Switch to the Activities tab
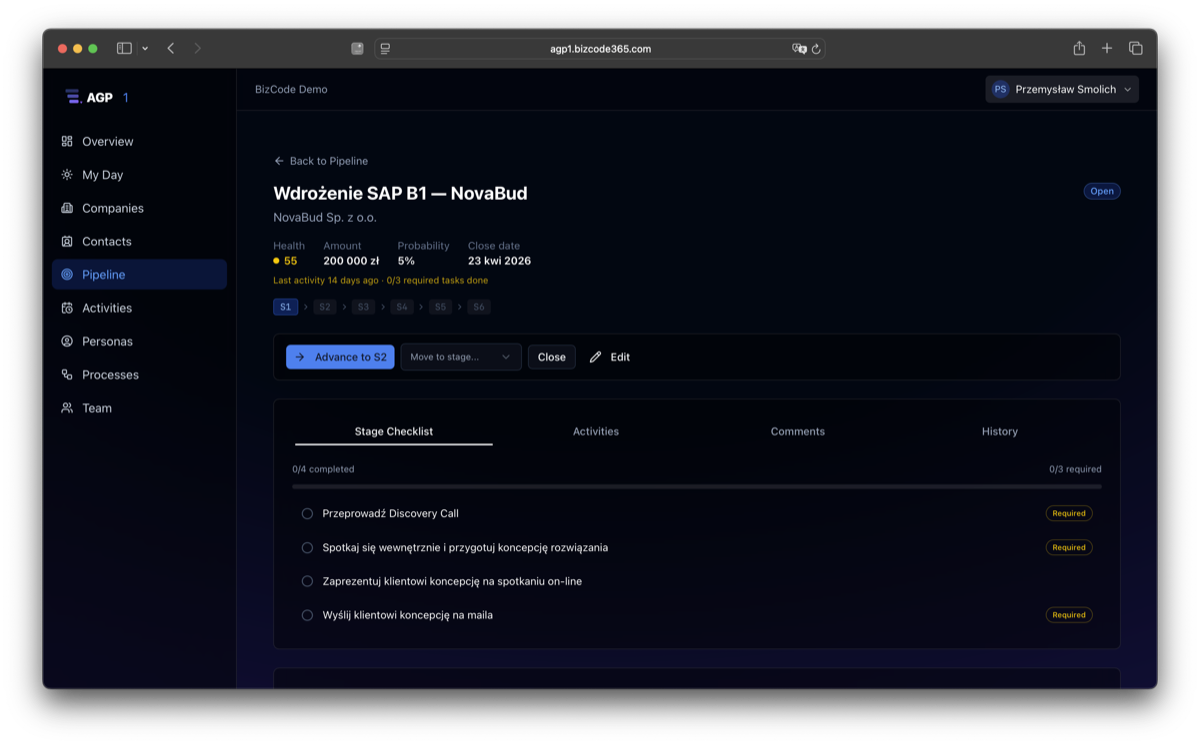The width and height of the screenshot is (1200, 745). point(596,432)
